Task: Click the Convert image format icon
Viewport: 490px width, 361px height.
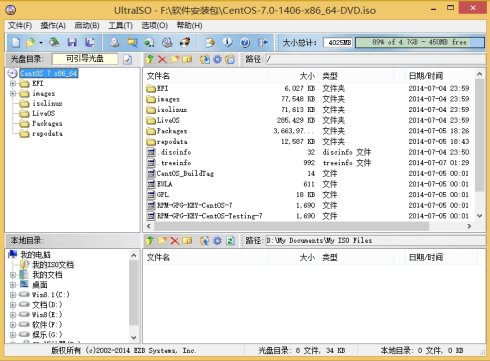Action: [150, 42]
